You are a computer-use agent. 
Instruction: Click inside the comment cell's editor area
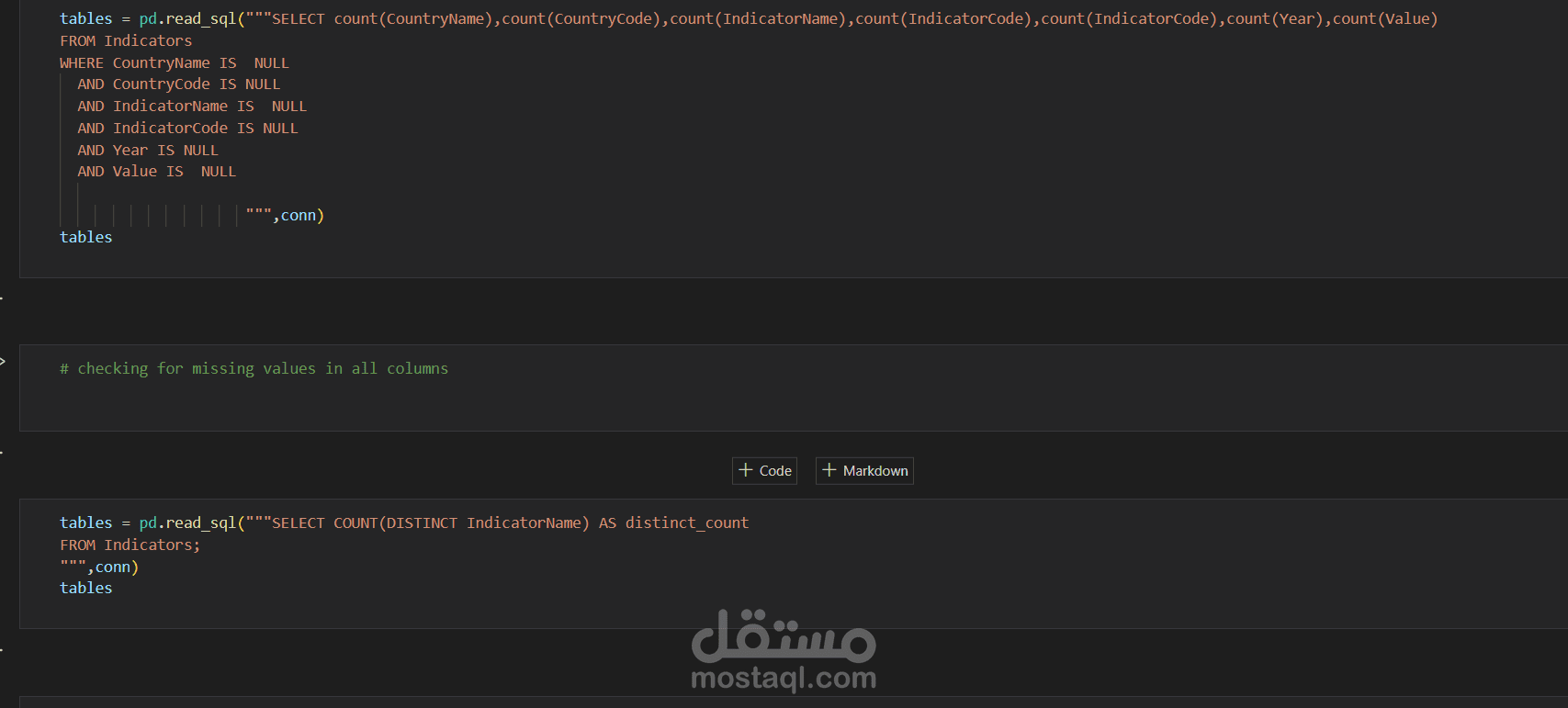tap(794, 388)
